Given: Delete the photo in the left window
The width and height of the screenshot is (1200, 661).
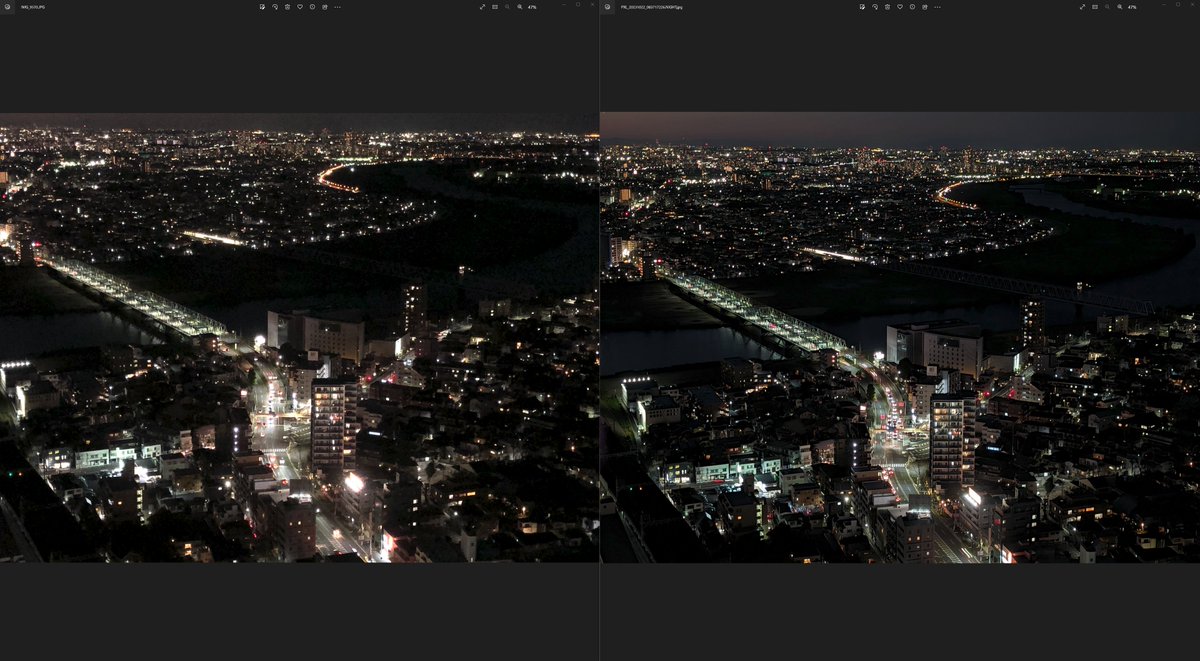Looking at the screenshot, I should [288, 7].
